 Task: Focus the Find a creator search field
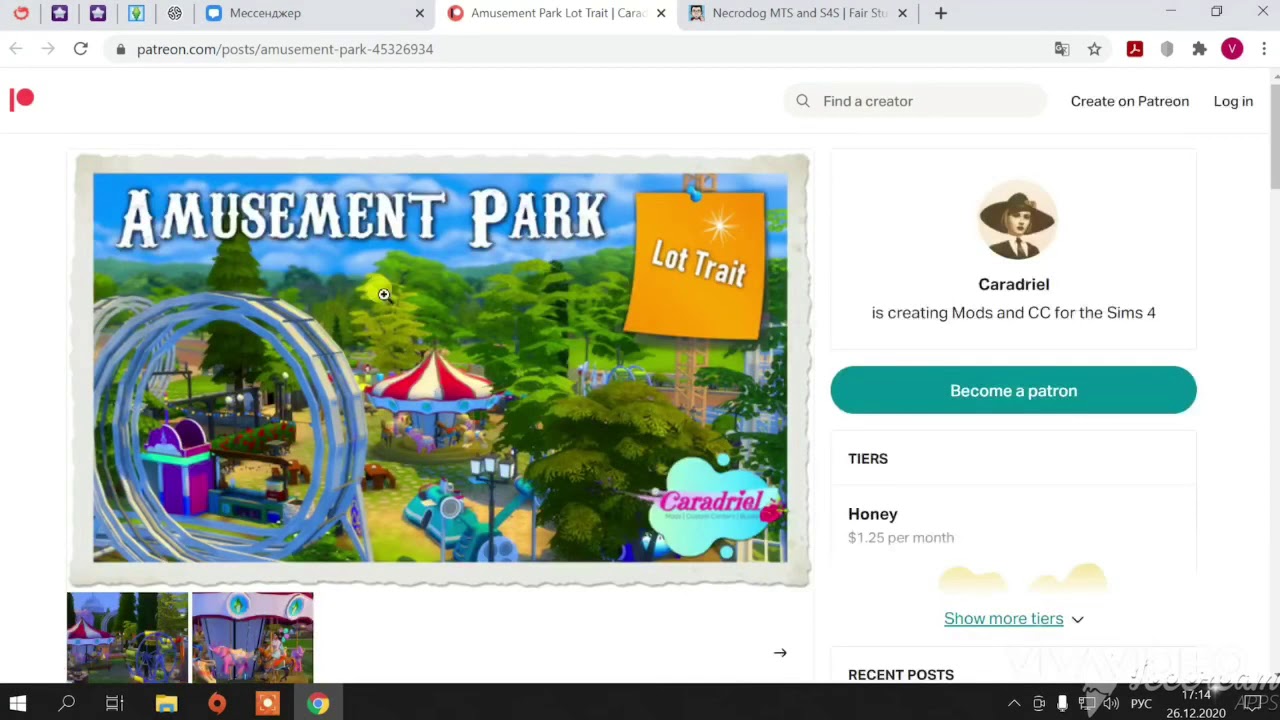click(x=915, y=101)
